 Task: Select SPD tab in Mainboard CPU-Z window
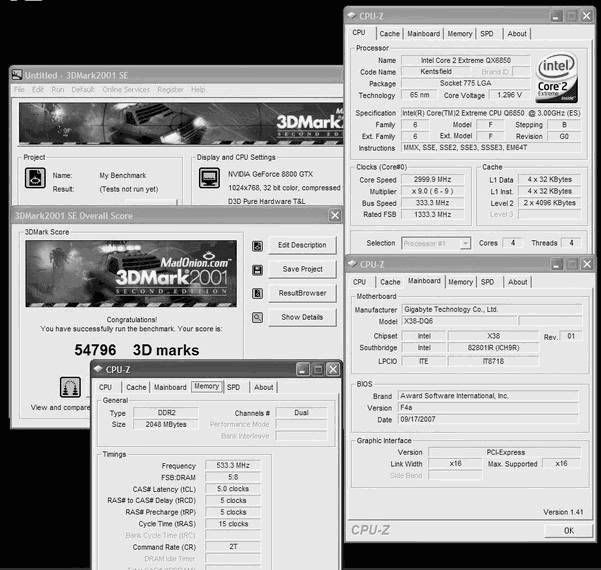point(487,282)
